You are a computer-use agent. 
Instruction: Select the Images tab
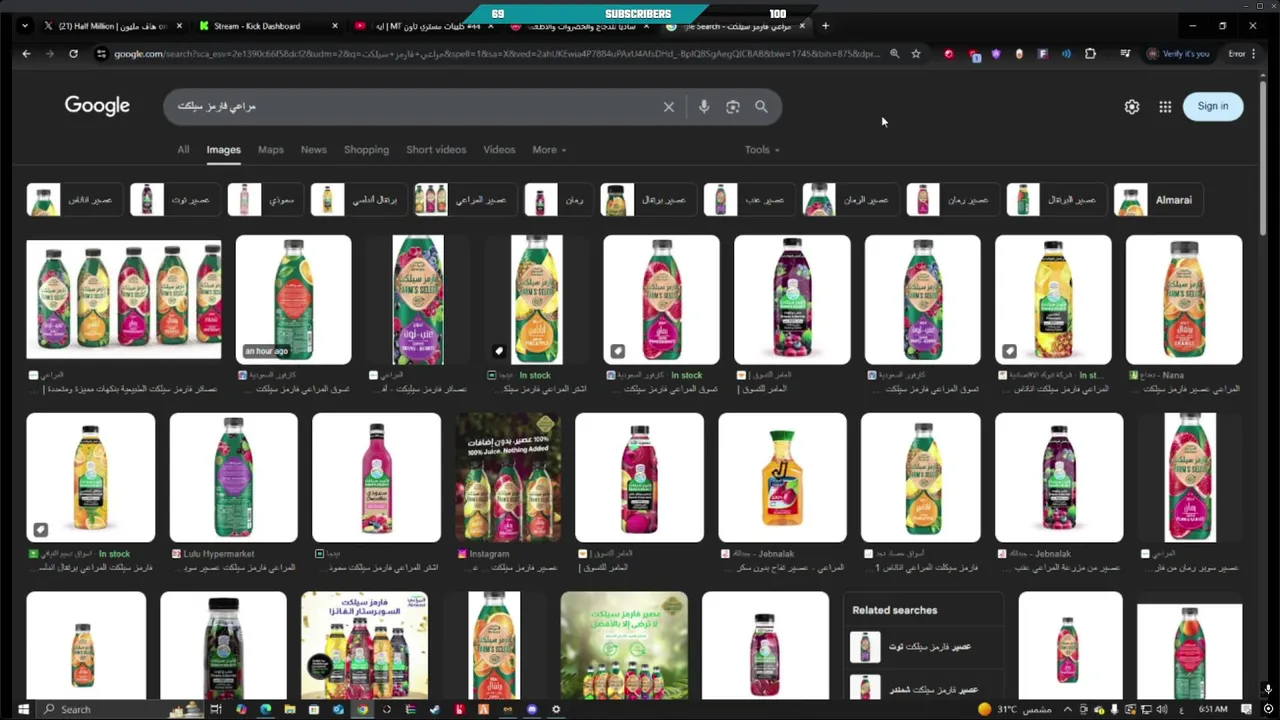pyautogui.click(x=224, y=150)
